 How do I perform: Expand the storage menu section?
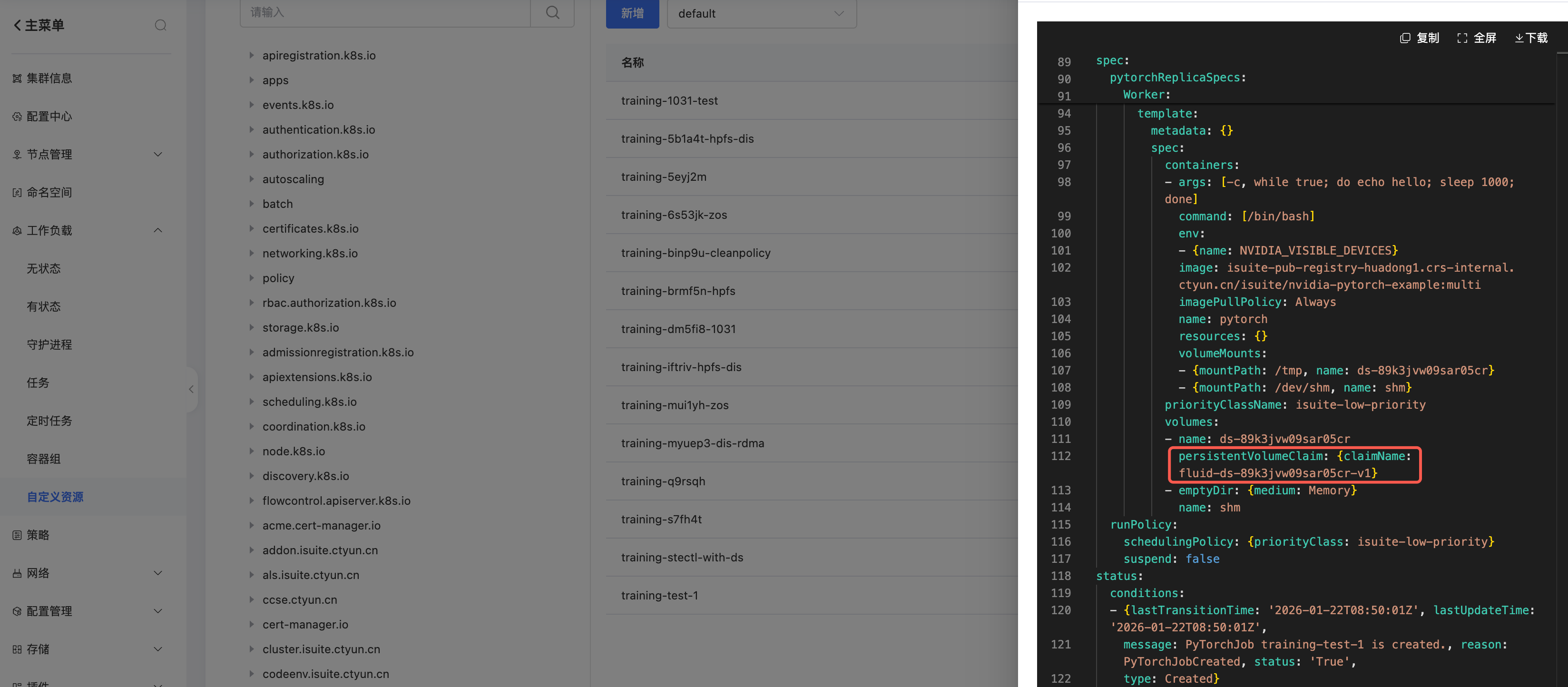pyautogui.click(x=157, y=648)
